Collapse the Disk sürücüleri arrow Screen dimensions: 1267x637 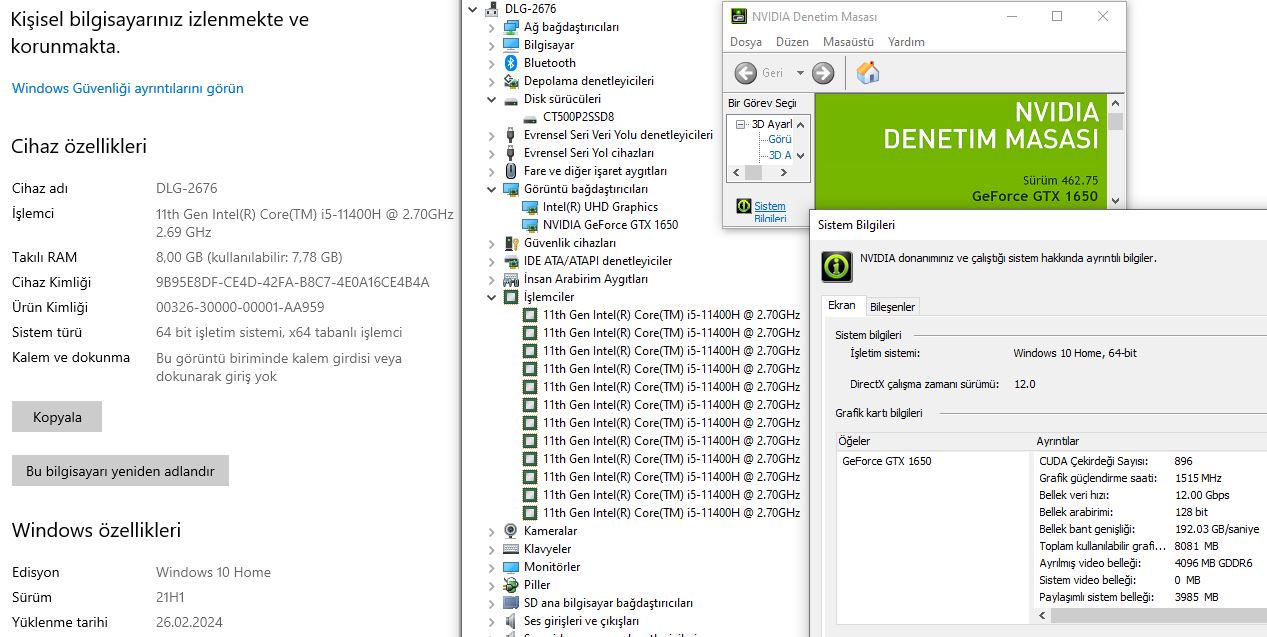pyautogui.click(x=491, y=99)
